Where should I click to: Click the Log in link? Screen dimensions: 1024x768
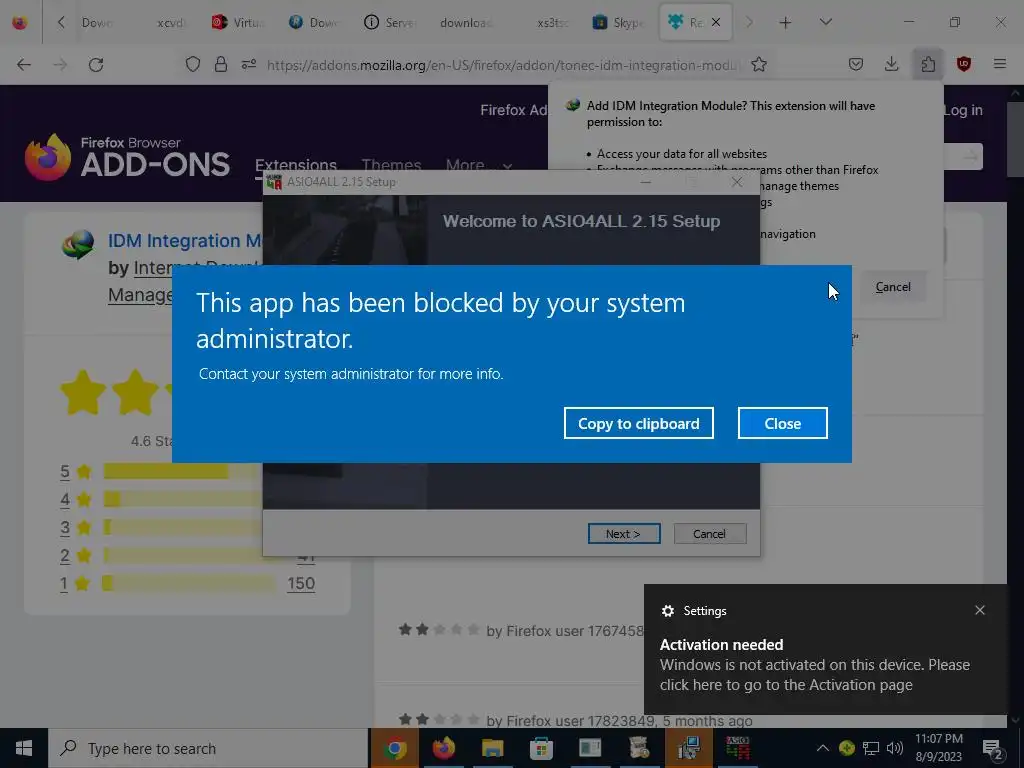[963, 110]
